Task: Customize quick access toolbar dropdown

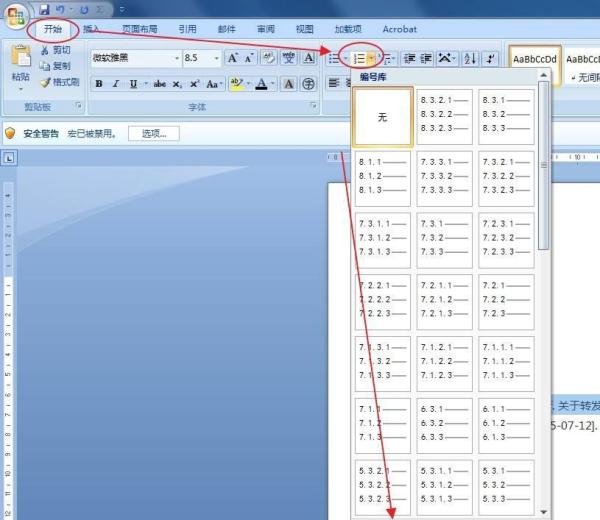Action: 122,9
